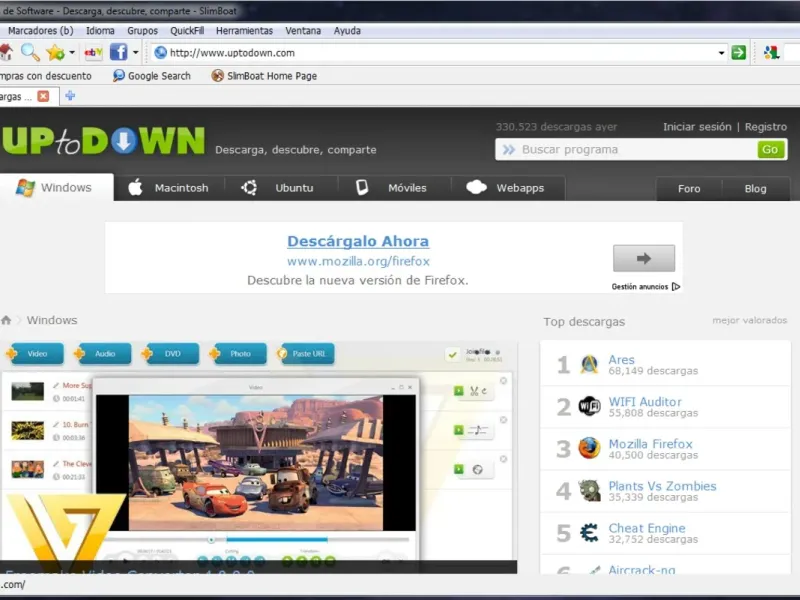Expand the Facebook dropdown arrow
800x600 pixels.
[x=135, y=52]
